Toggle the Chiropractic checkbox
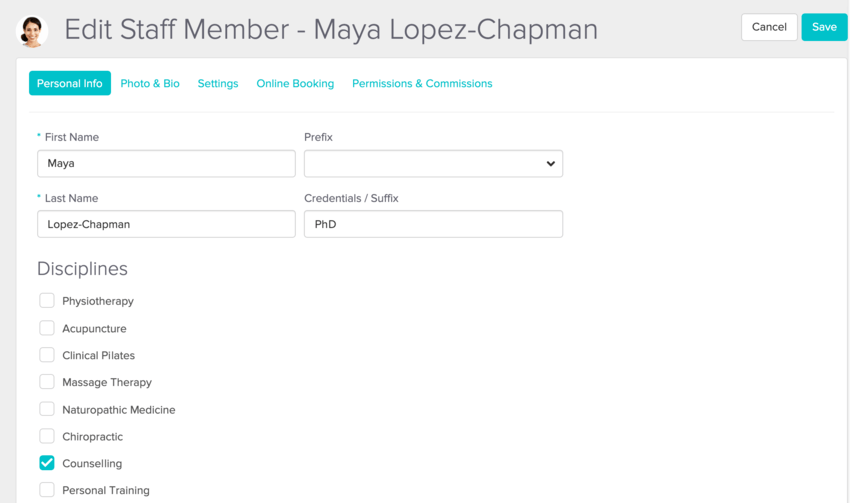Image resolution: width=850 pixels, height=503 pixels. 47,436
